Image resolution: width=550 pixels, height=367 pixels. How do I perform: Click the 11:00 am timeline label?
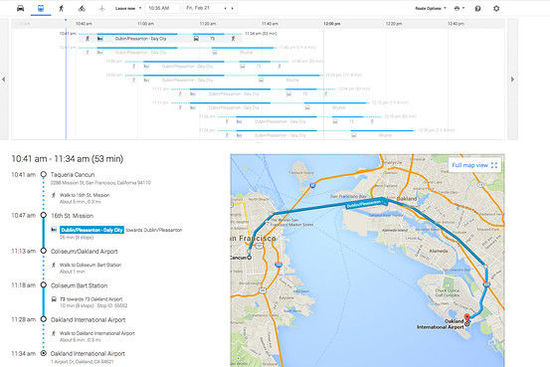[x=146, y=24]
